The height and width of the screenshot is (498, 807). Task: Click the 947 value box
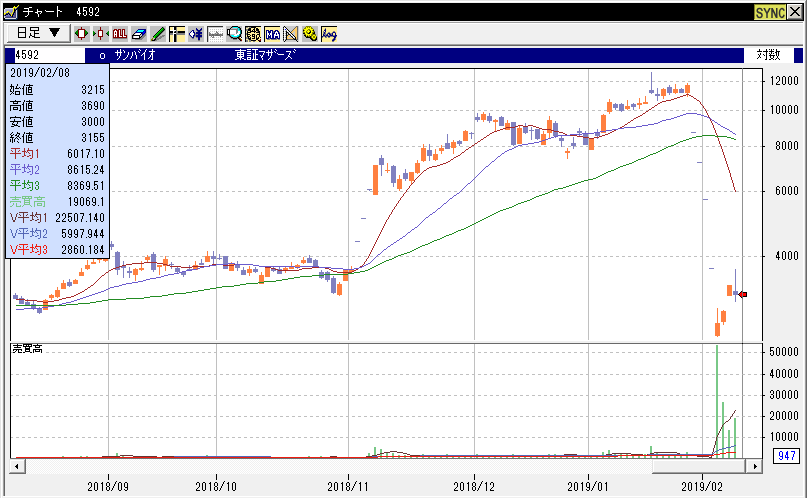point(785,457)
